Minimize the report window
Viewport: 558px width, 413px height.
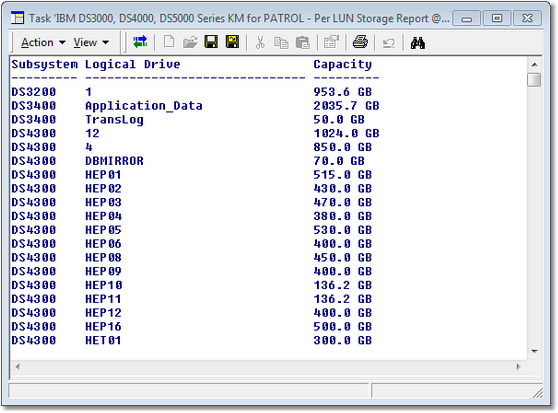(467, 18)
